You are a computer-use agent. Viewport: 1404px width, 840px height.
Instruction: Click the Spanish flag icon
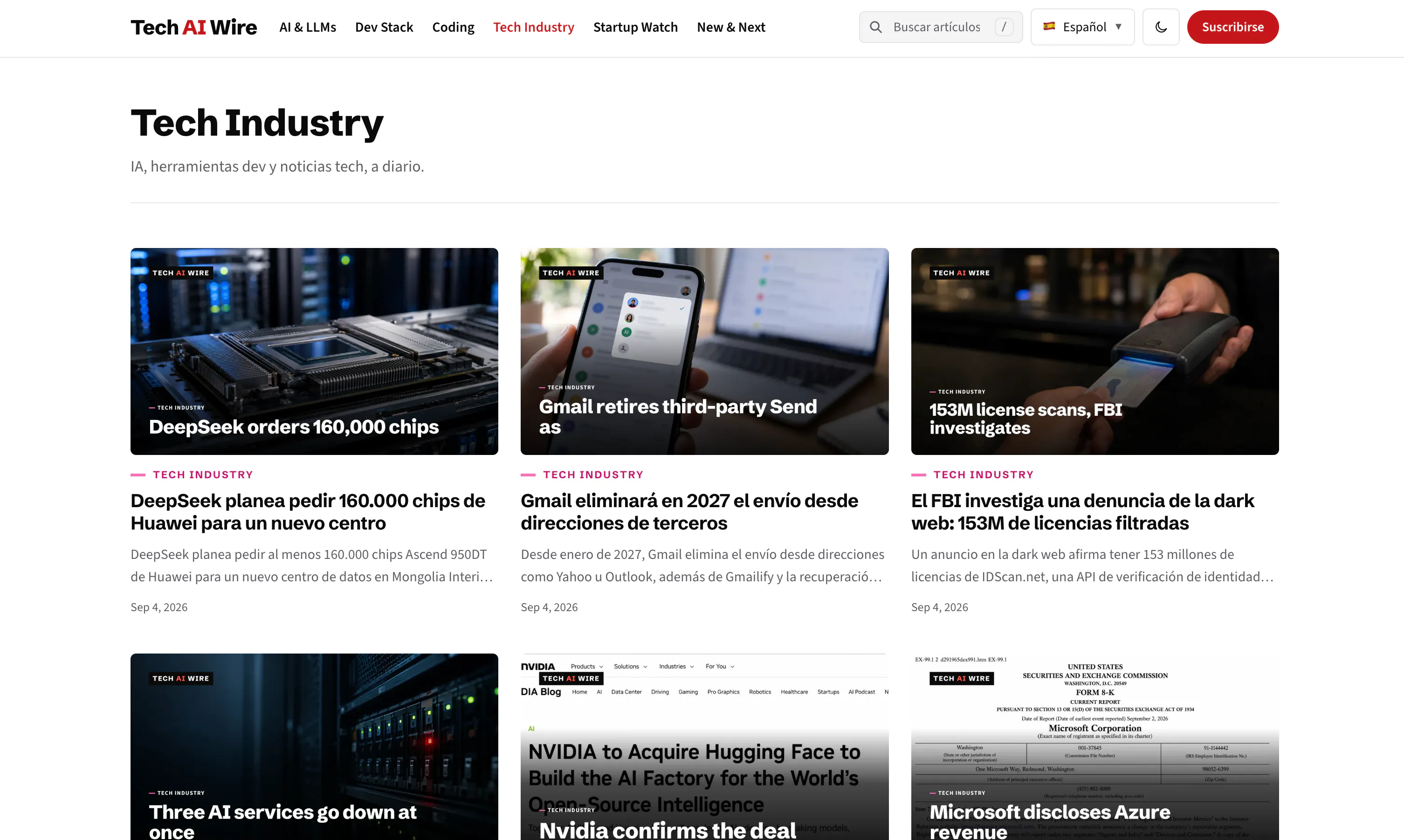point(1049,26)
